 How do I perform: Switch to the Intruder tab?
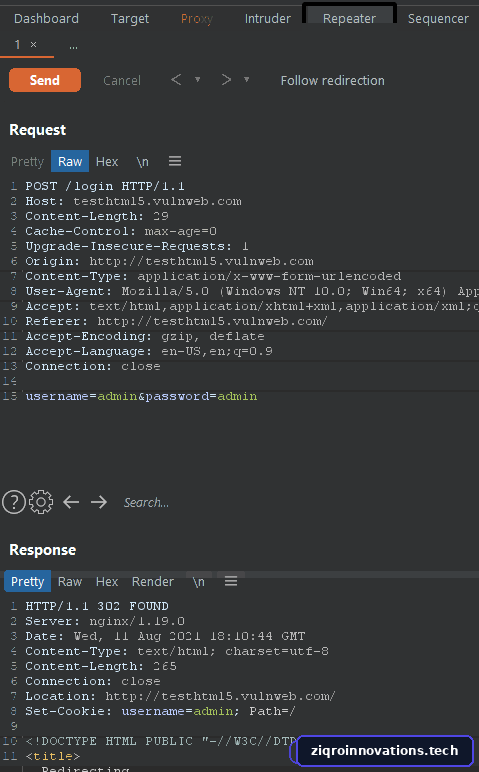(x=267, y=19)
